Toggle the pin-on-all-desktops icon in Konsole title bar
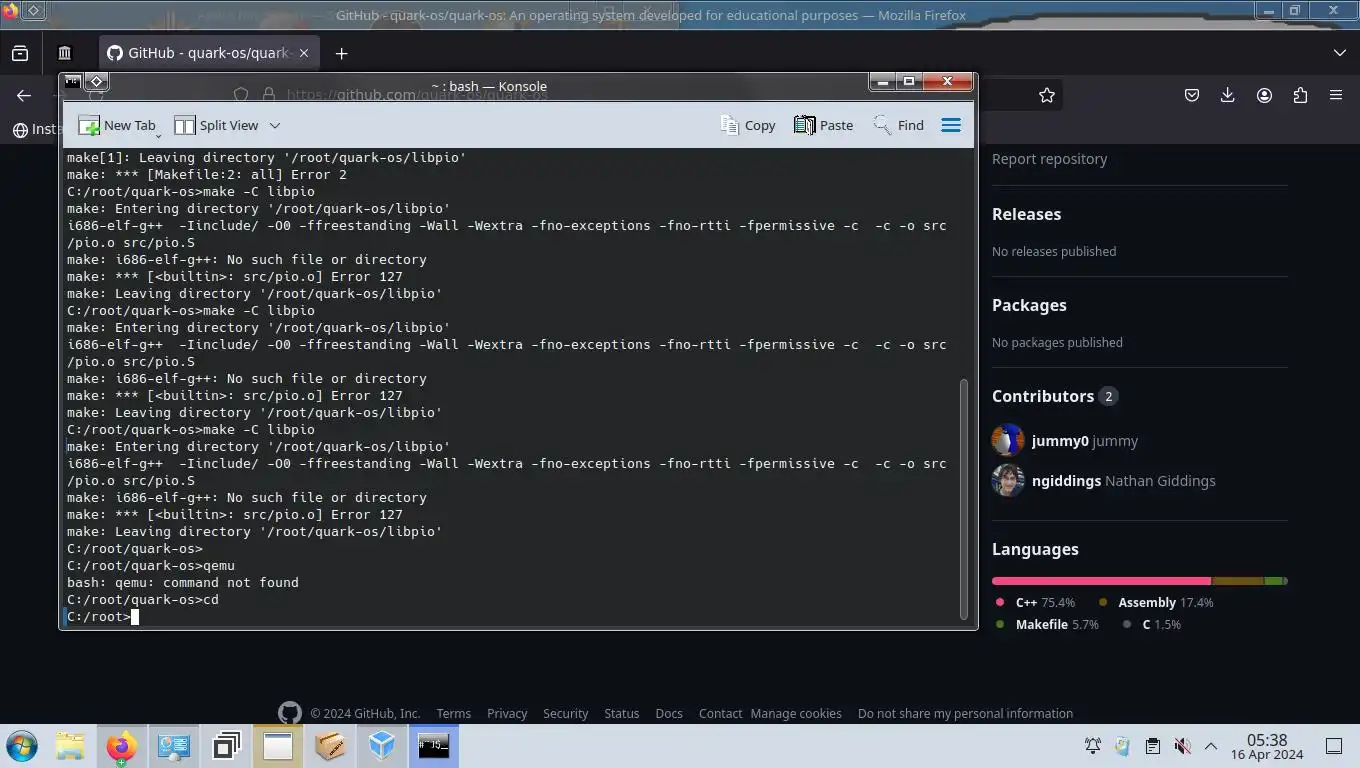1360x768 pixels. coord(97,82)
